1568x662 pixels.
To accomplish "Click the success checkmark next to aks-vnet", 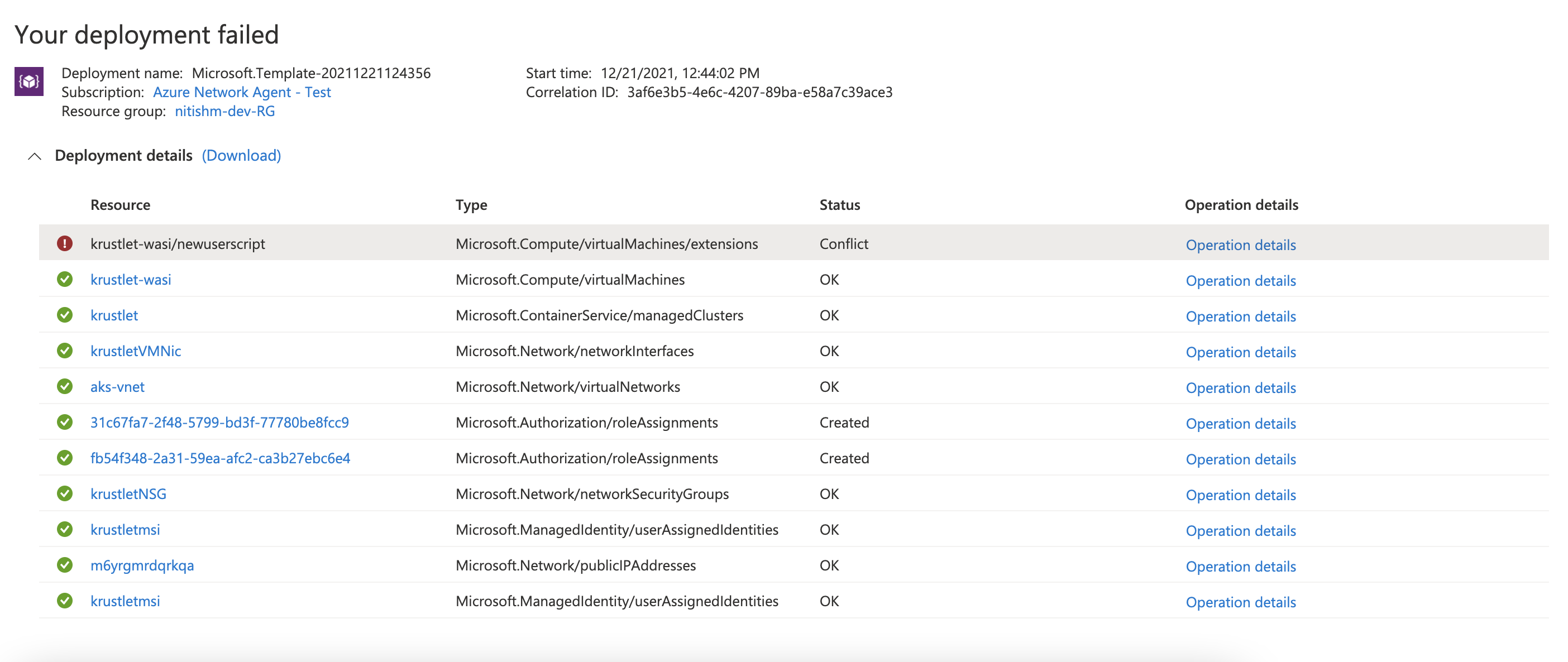I will pyautogui.click(x=65, y=386).
